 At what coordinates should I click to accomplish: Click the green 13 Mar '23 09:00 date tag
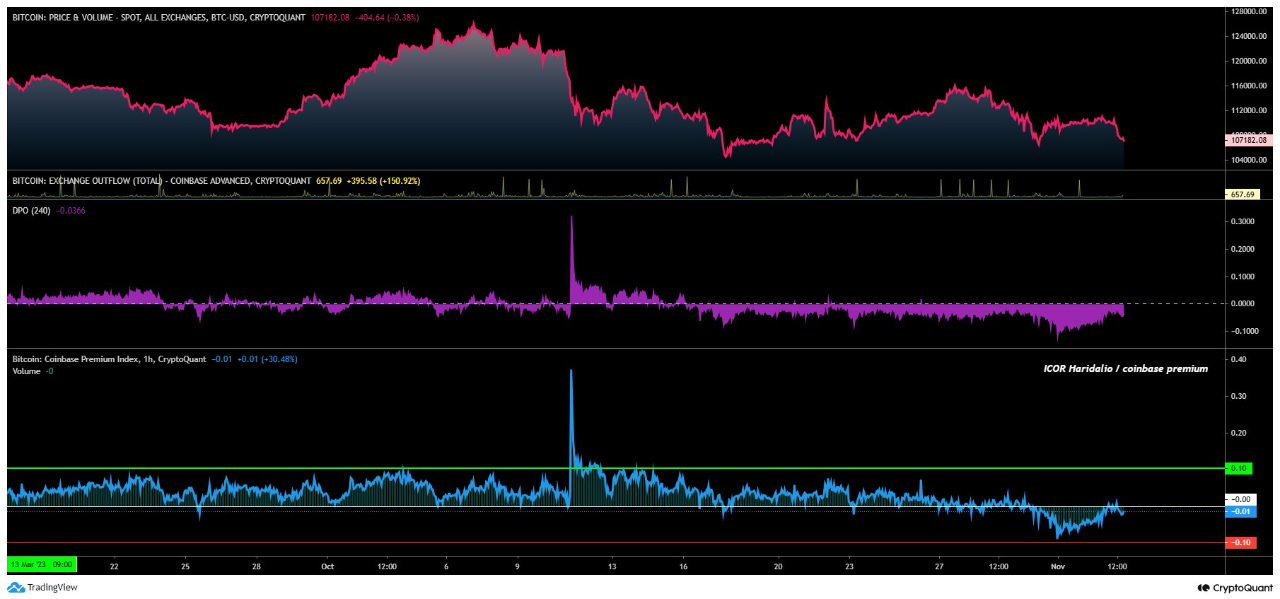point(41,565)
